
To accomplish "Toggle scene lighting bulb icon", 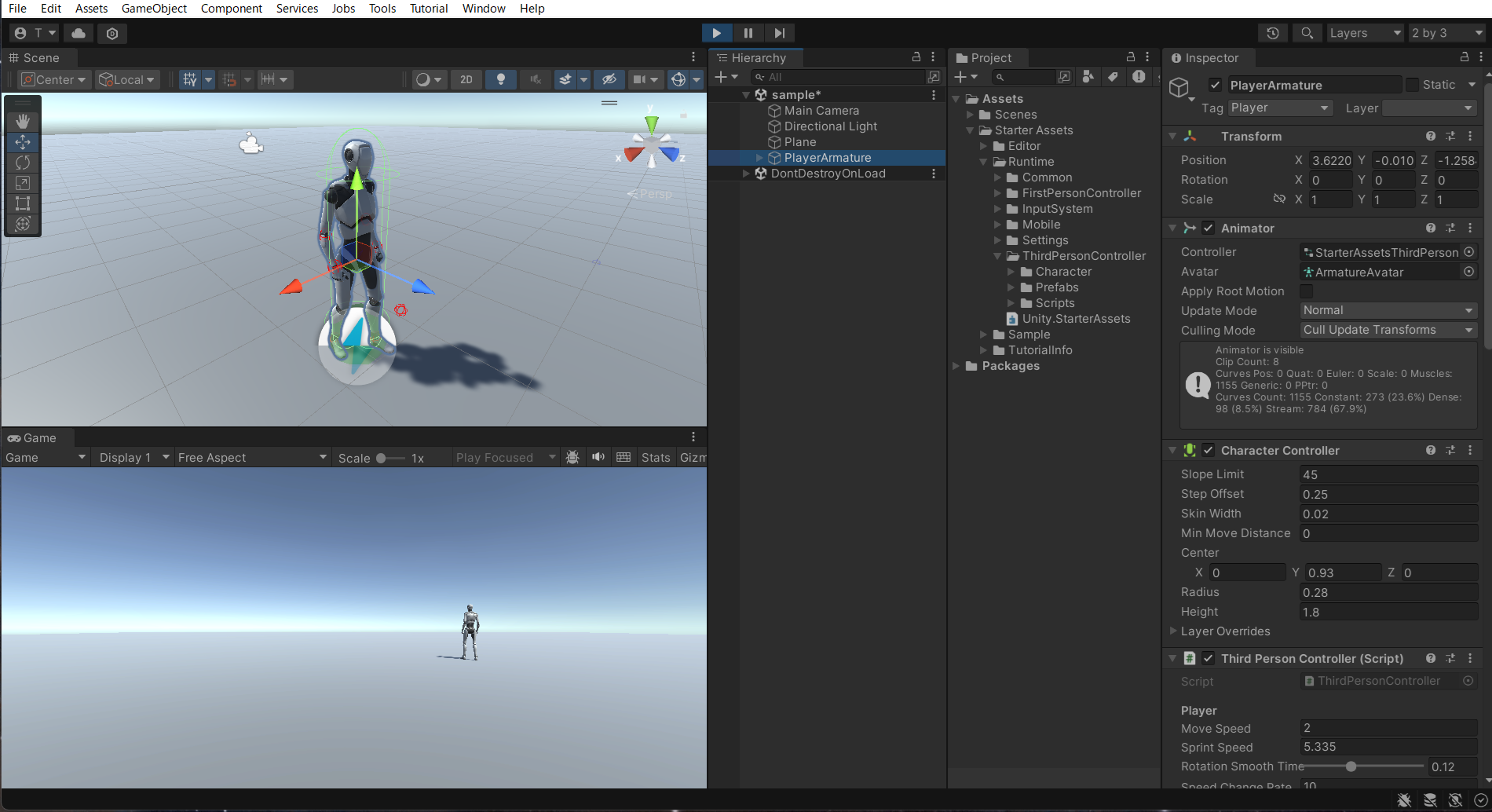I will (500, 79).
